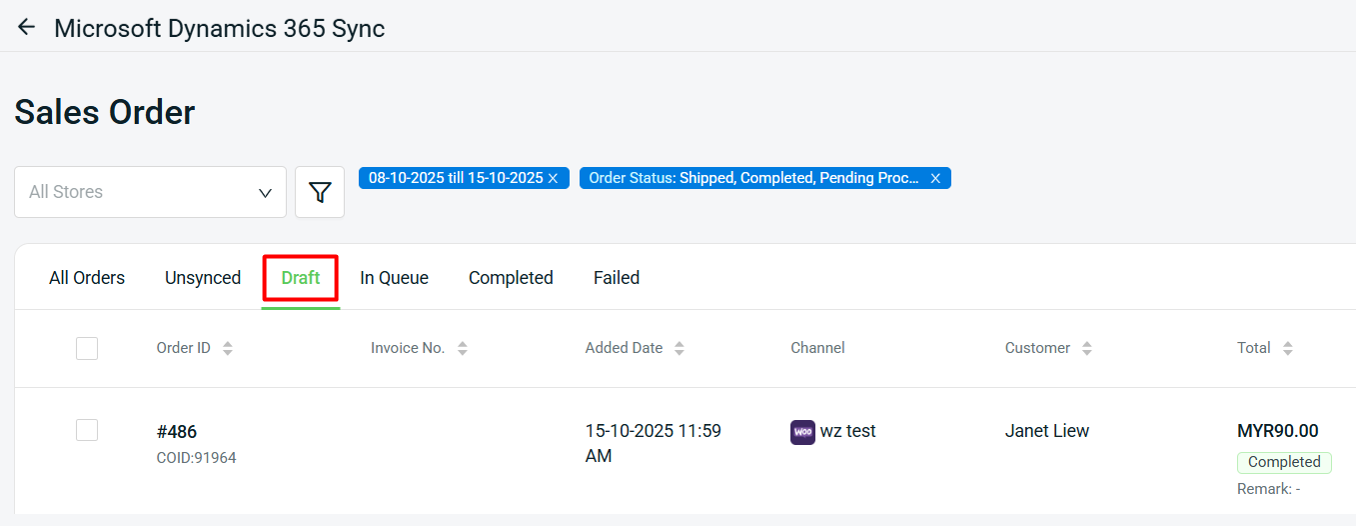
Task: Select the checkbox for order #486
Action: click(x=87, y=430)
